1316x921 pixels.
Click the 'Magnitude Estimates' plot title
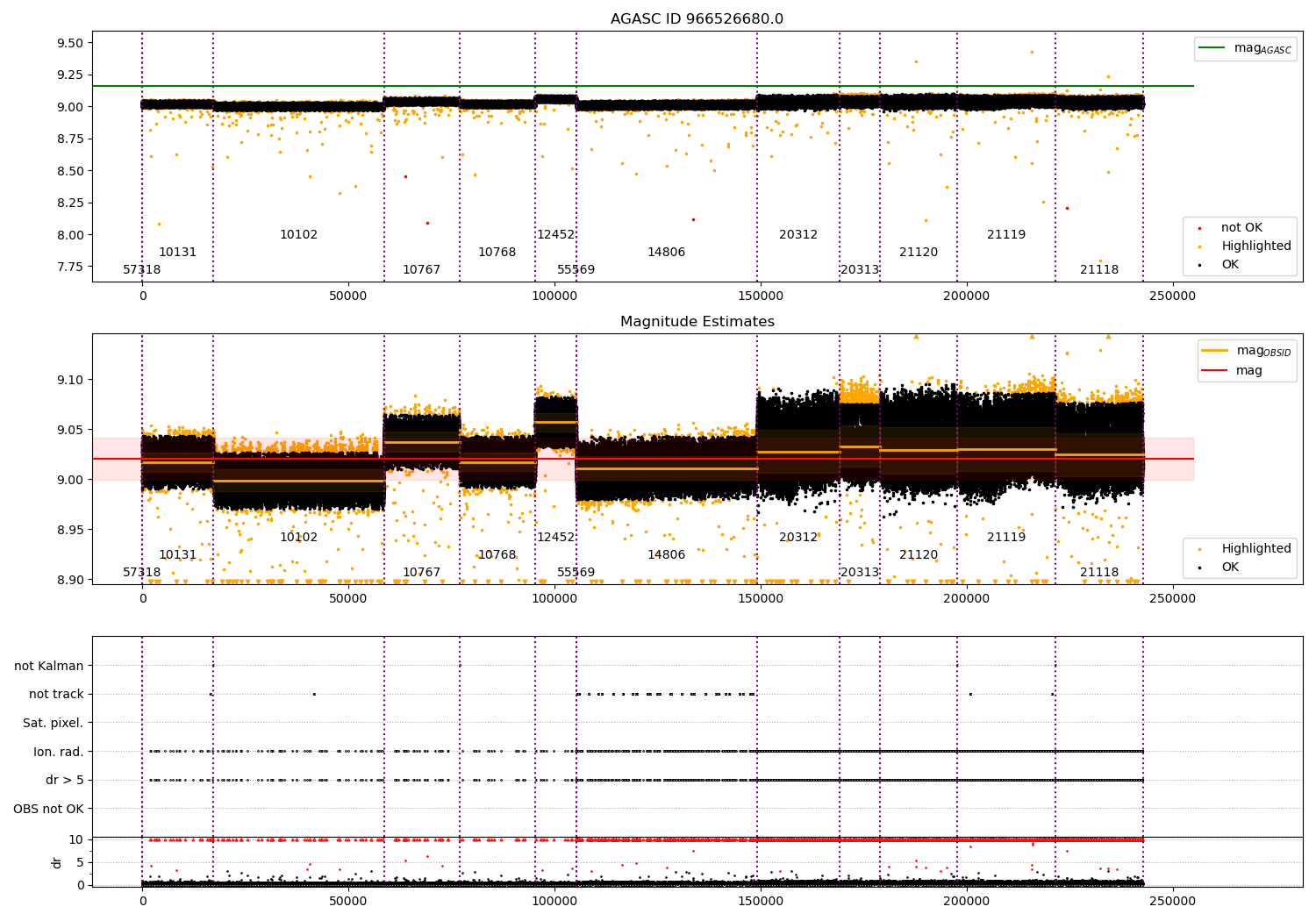[697, 322]
